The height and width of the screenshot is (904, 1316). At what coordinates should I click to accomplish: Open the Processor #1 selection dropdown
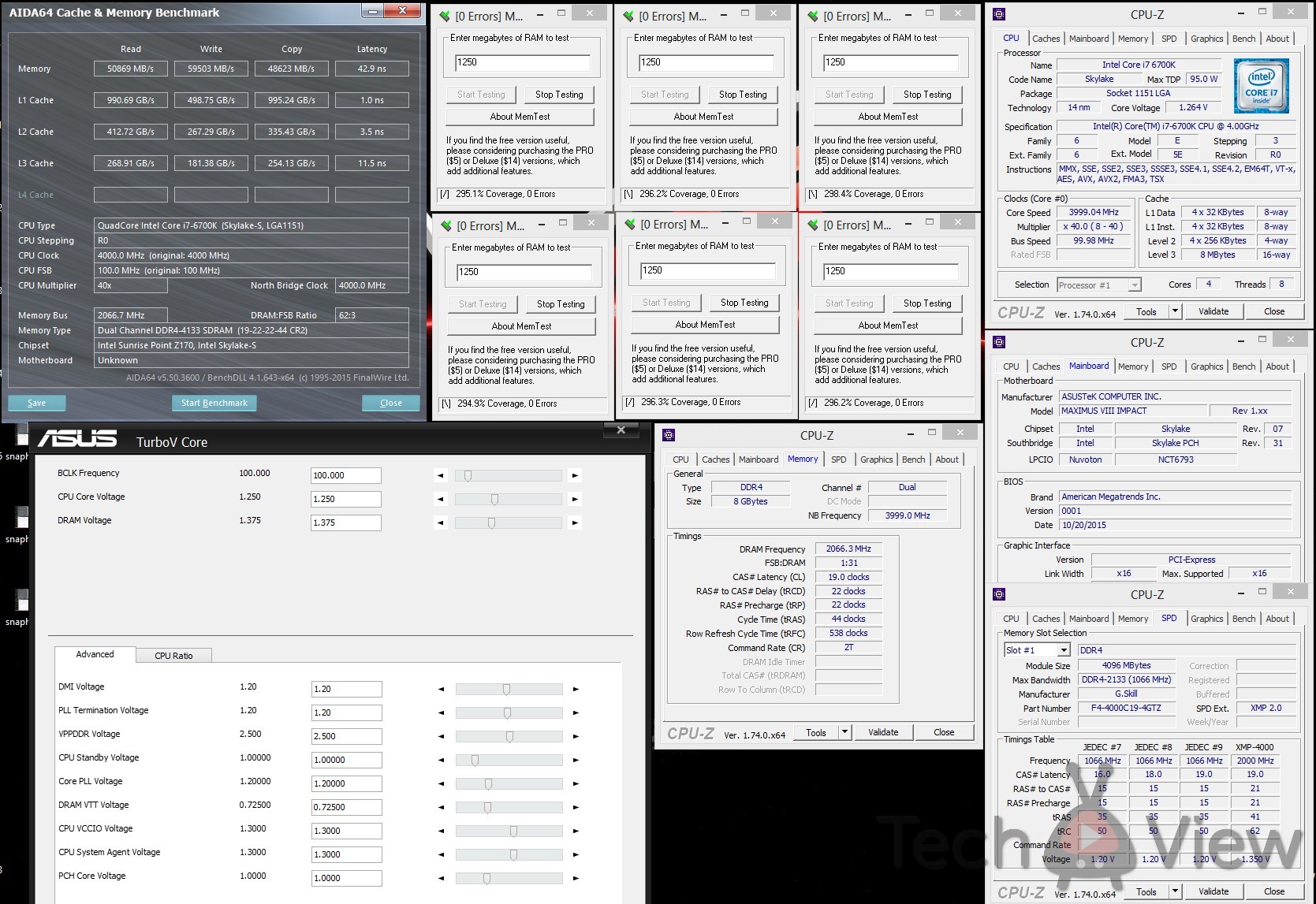click(x=1135, y=285)
